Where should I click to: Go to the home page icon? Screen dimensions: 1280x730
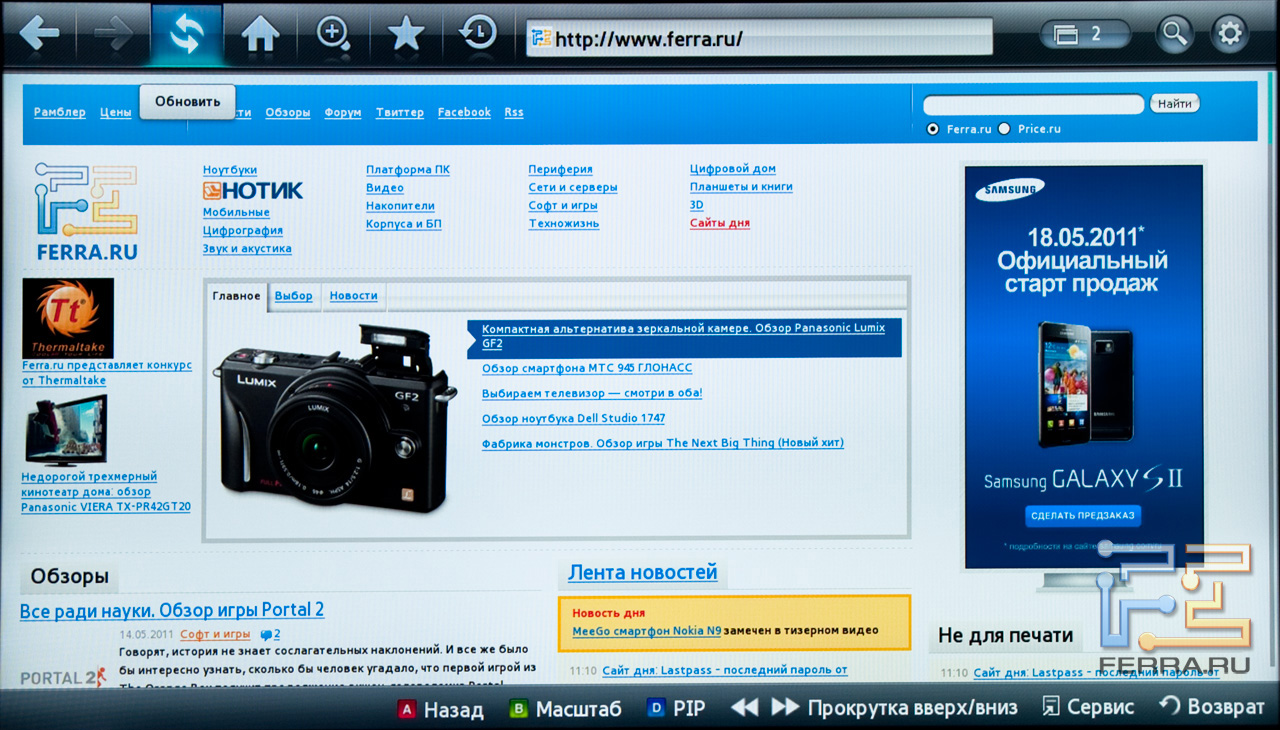[x=260, y=34]
